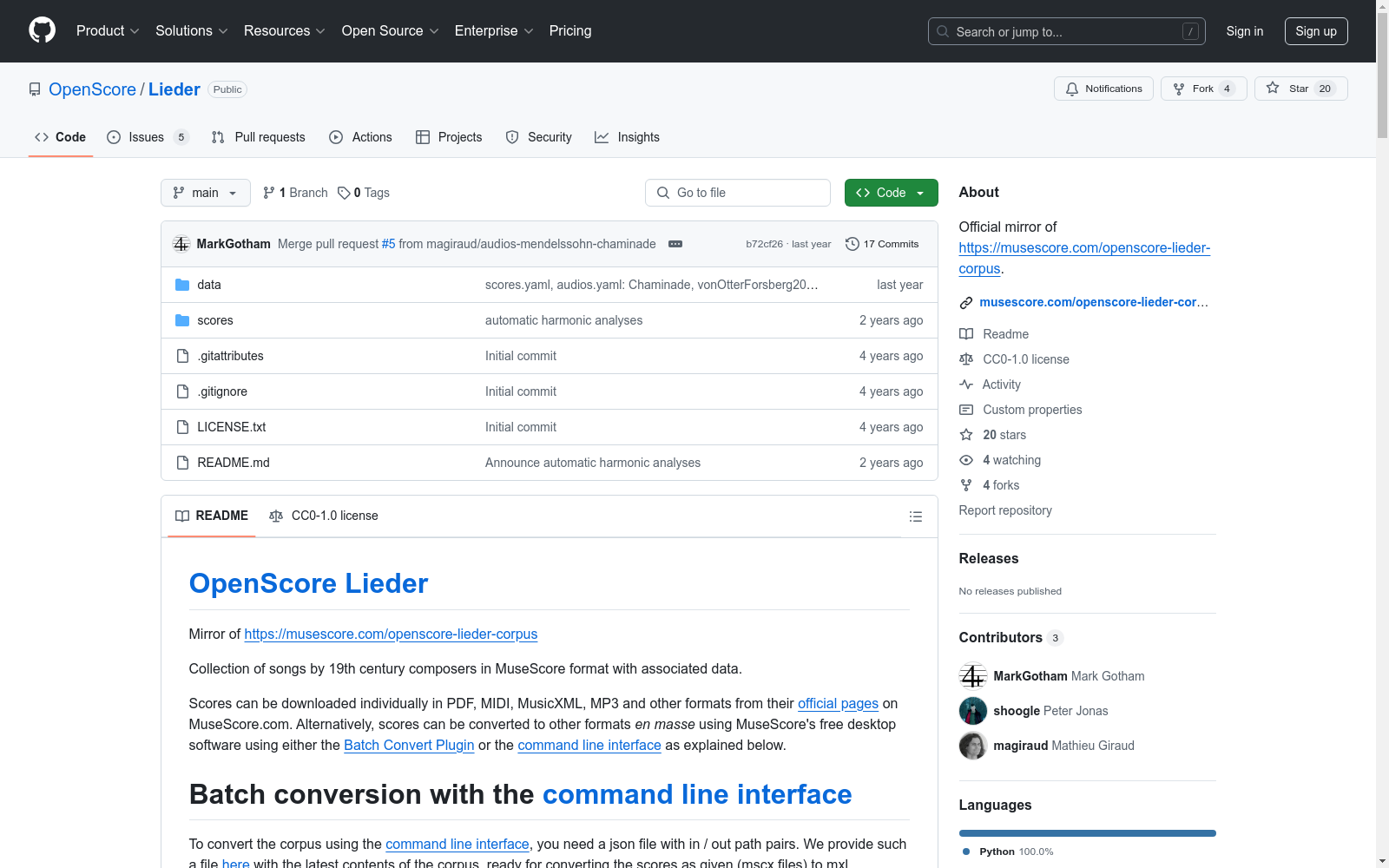Click shoogle contributor avatar

coord(973,711)
